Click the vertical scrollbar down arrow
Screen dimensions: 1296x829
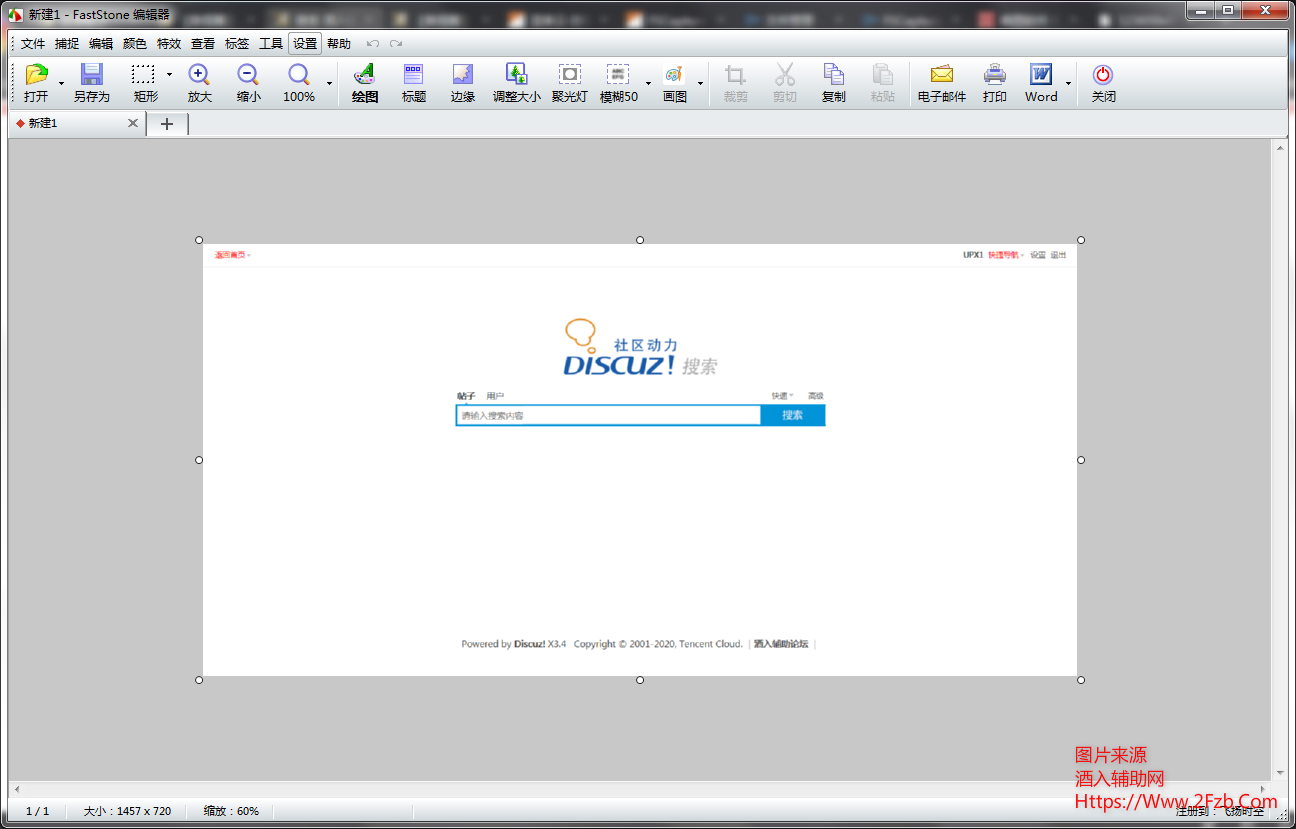(1279, 773)
